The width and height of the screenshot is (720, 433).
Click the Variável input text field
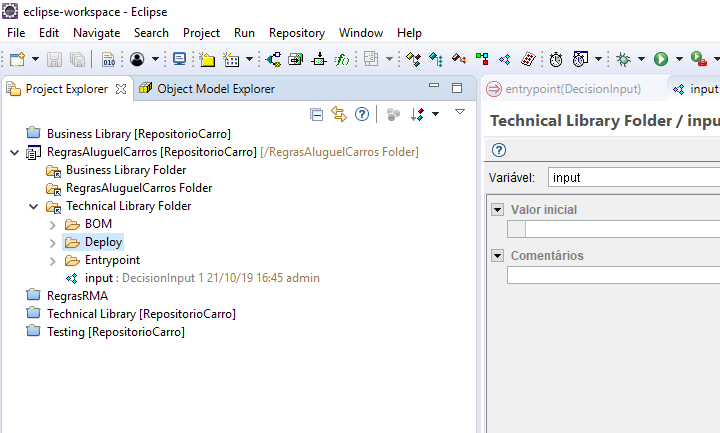[x=634, y=177]
